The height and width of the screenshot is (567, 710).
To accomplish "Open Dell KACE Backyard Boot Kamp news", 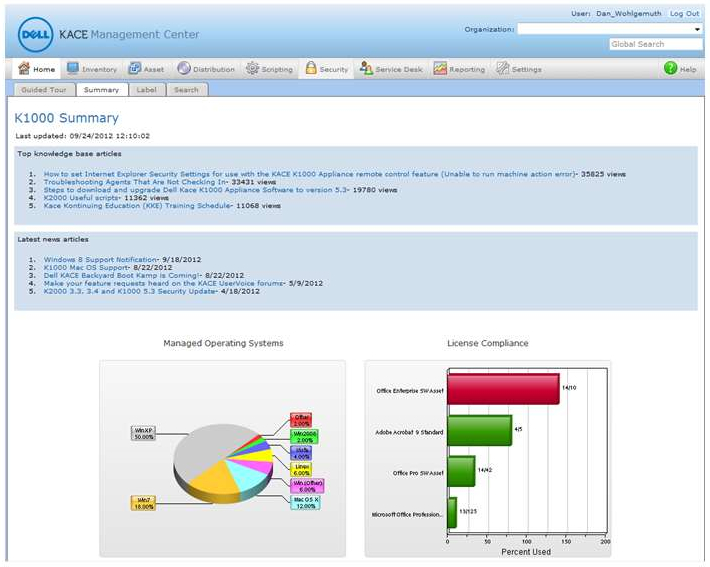I will click(x=122, y=275).
